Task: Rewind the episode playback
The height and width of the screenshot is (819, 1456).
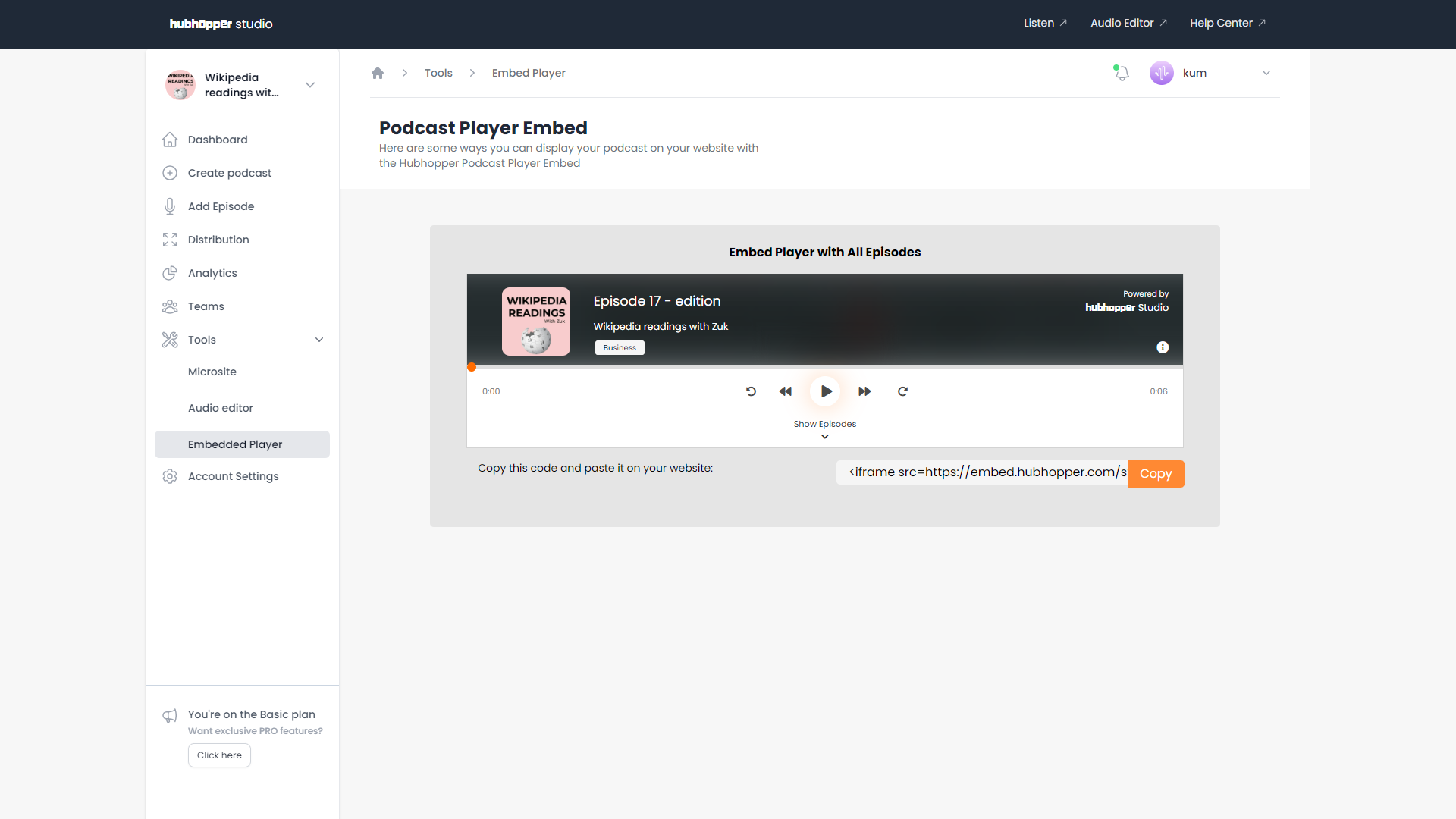Action: click(786, 391)
